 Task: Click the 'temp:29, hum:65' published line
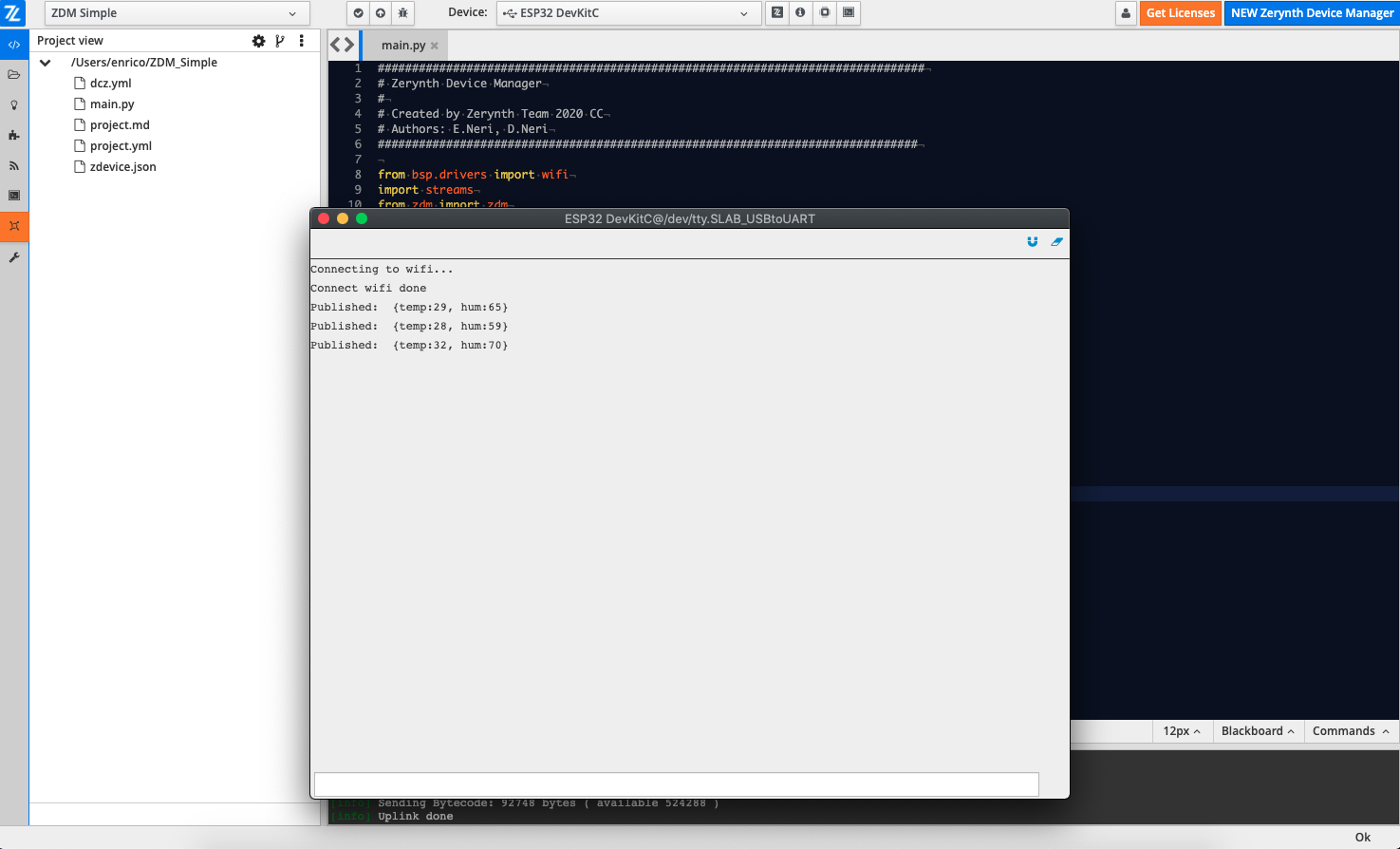tap(409, 308)
